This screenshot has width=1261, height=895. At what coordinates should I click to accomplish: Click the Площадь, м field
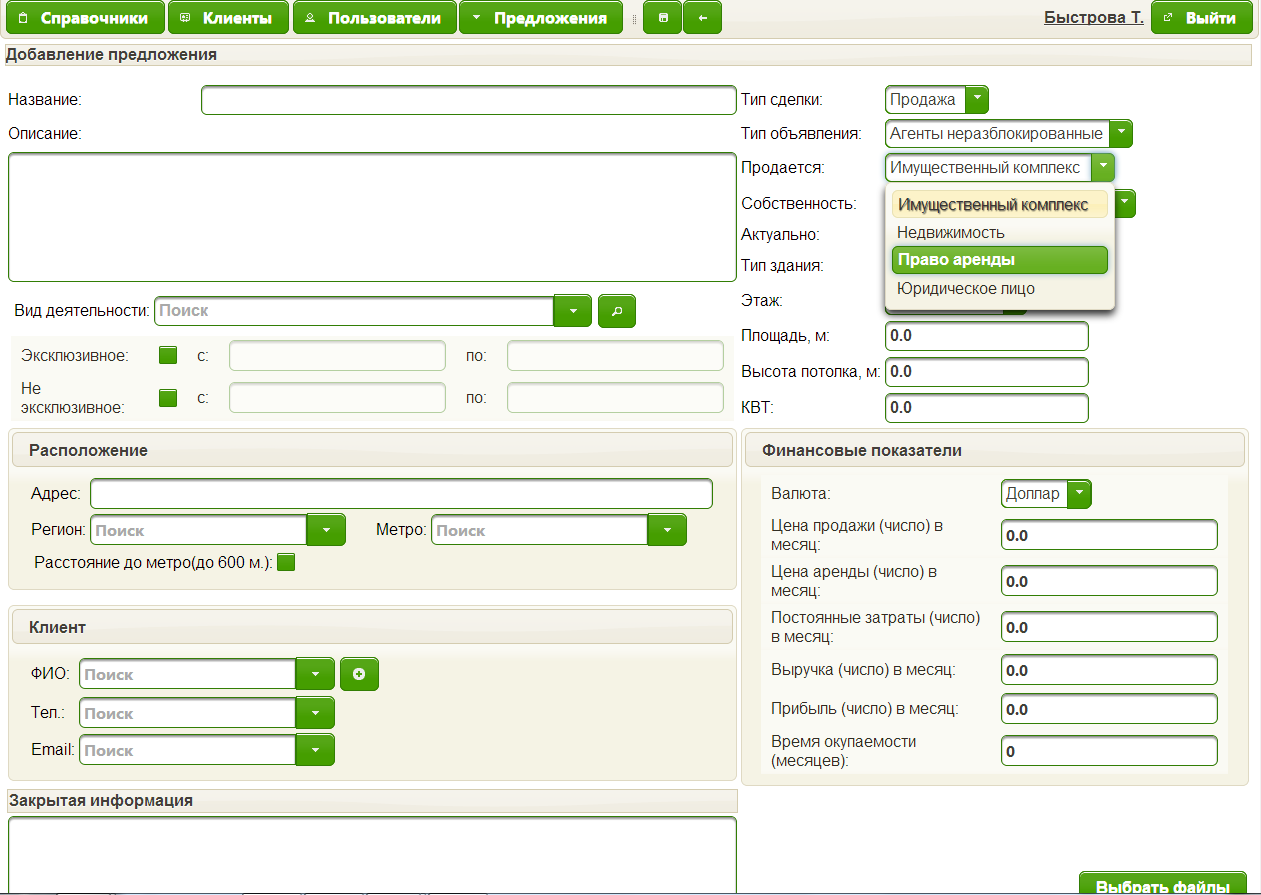[986, 336]
